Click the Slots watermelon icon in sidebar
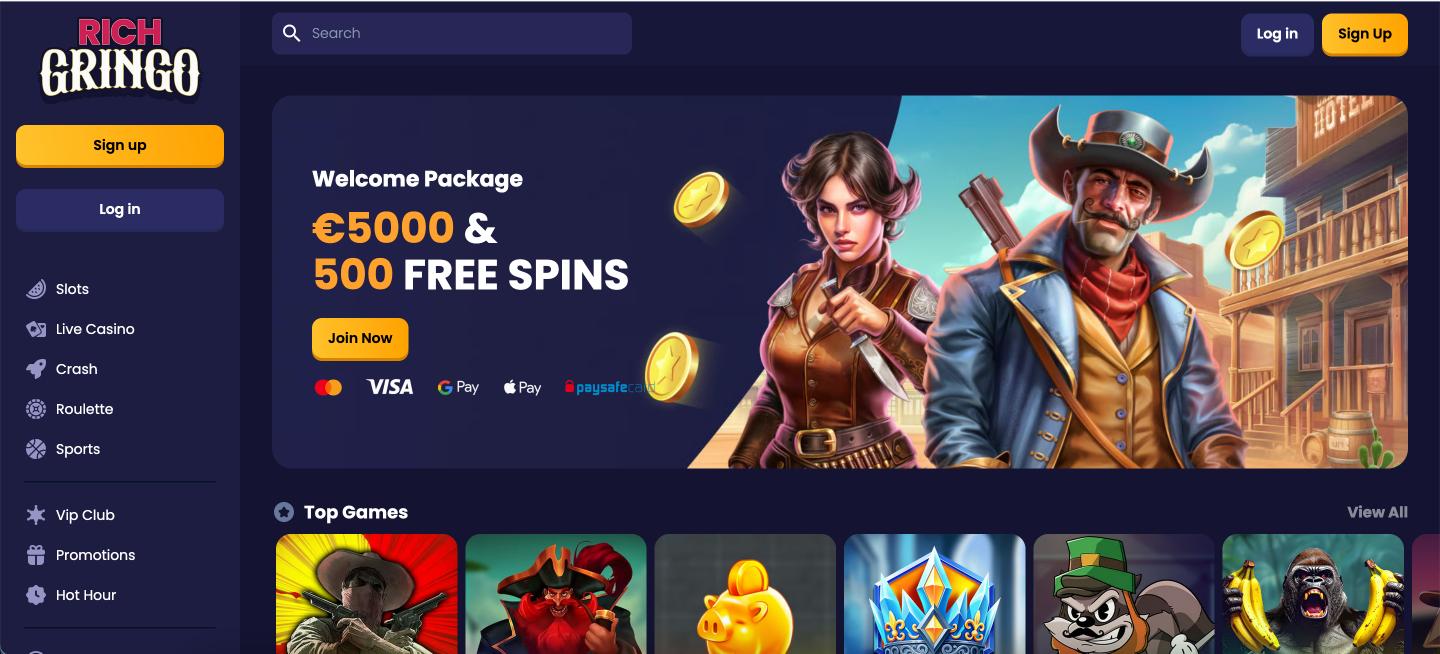1440x654 pixels. (36, 289)
